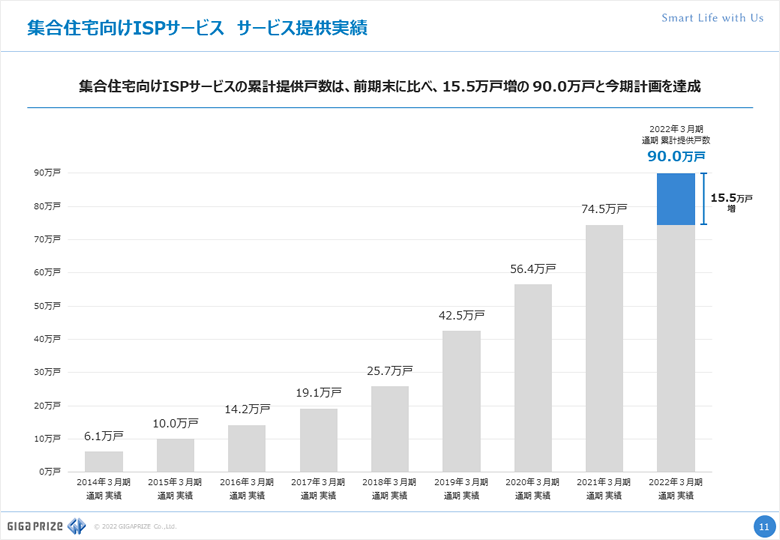Select the blue top segment of 2022 bar
780x540 pixels.
(675, 199)
